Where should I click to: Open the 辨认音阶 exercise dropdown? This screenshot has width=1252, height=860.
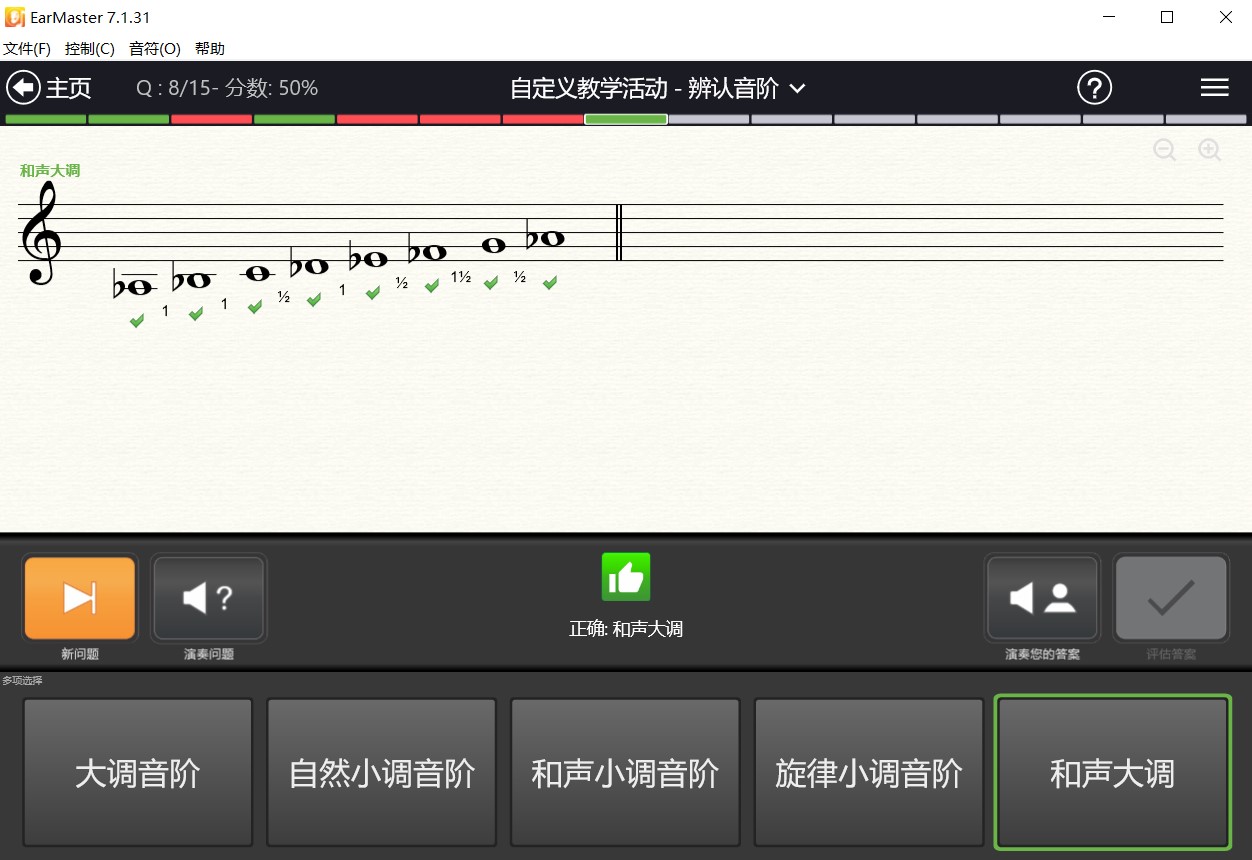[x=796, y=89]
